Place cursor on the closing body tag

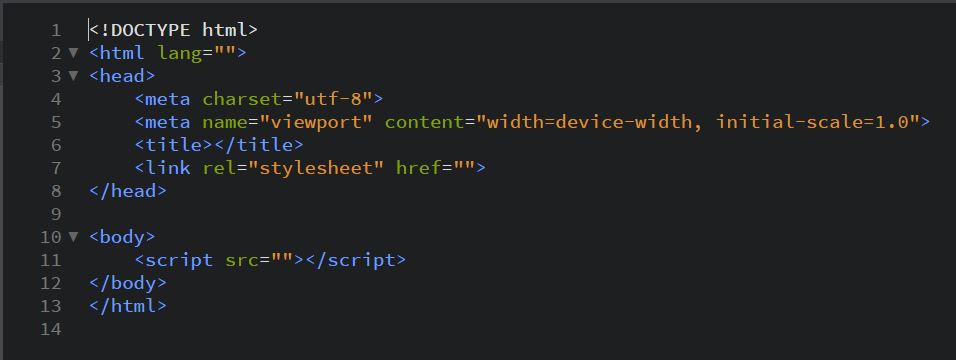point(127,283)
